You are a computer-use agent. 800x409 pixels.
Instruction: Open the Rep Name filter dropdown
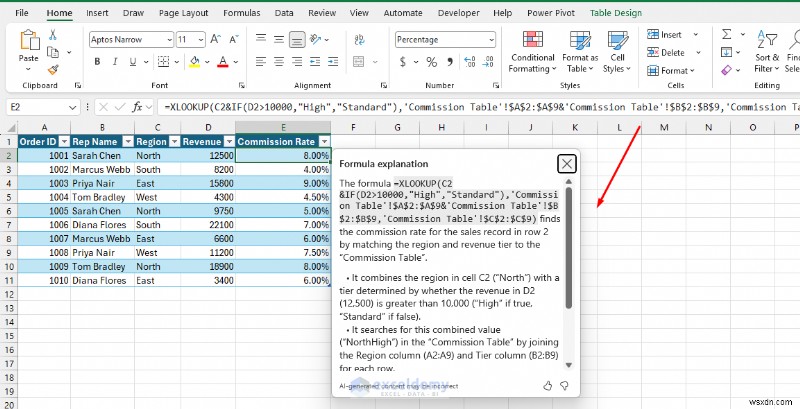[x=128, y=142]
